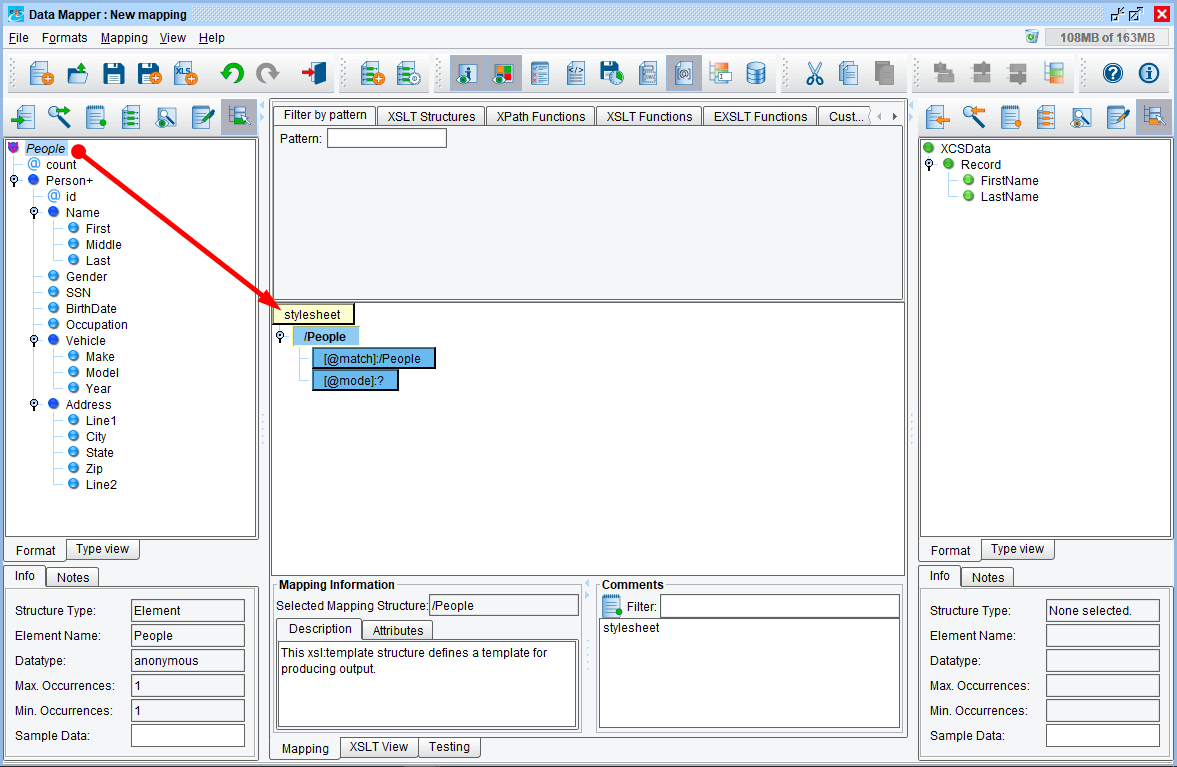Click the floppy-with-clock save icon

(x=612, y=74)
